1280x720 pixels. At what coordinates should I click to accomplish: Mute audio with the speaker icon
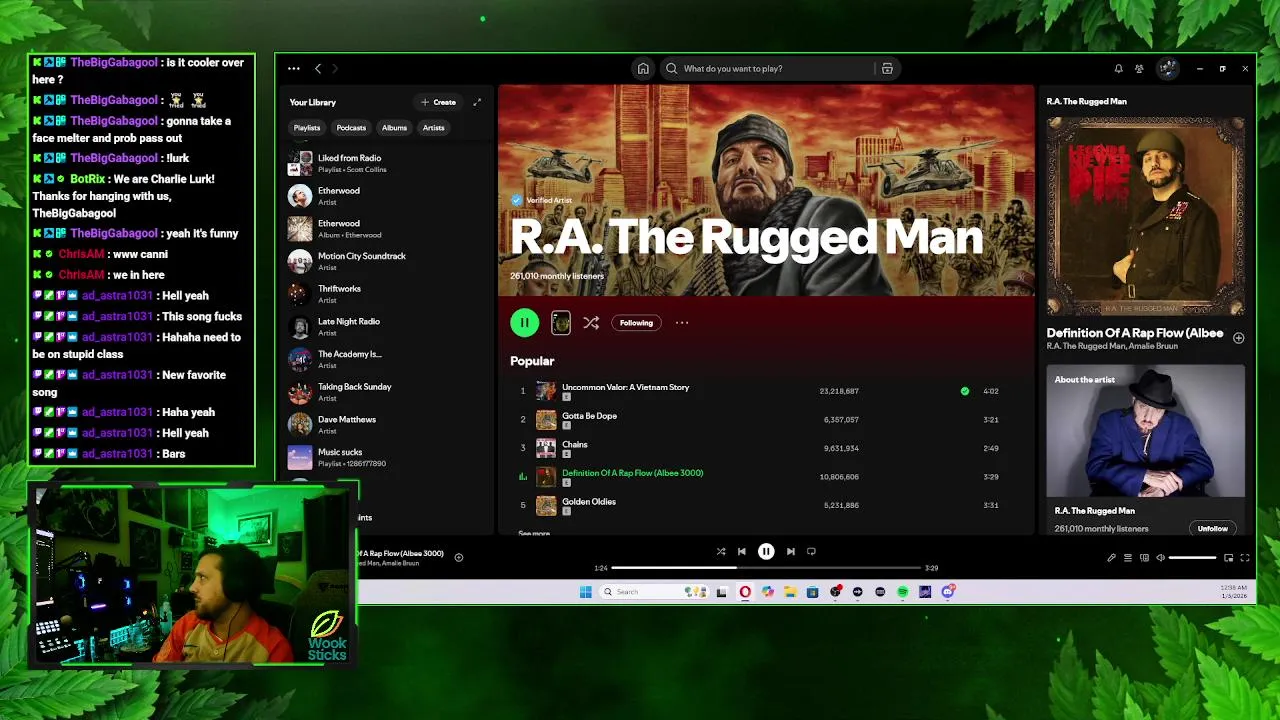1161,558
